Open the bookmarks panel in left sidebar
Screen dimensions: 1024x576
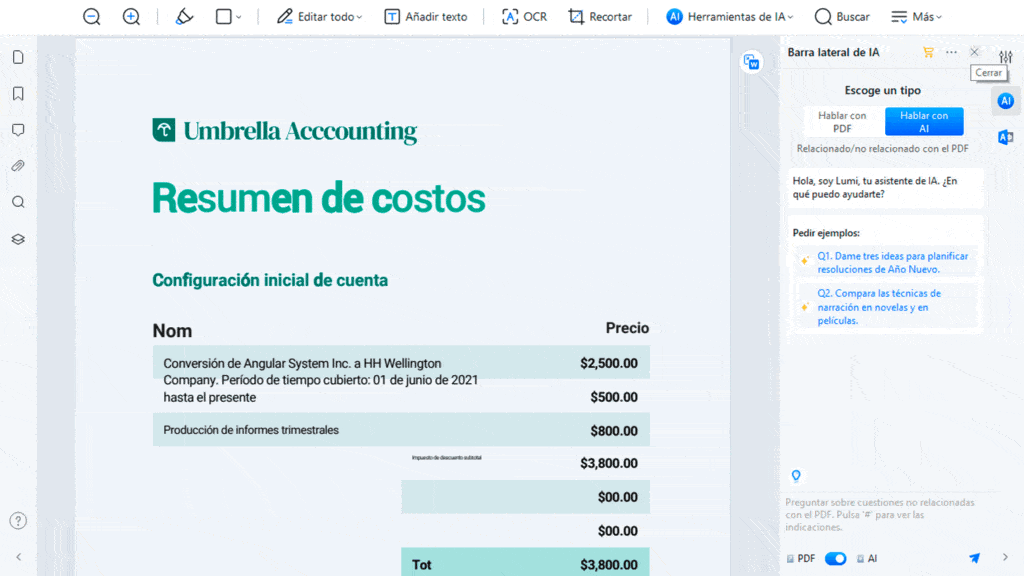coord(18,94)
